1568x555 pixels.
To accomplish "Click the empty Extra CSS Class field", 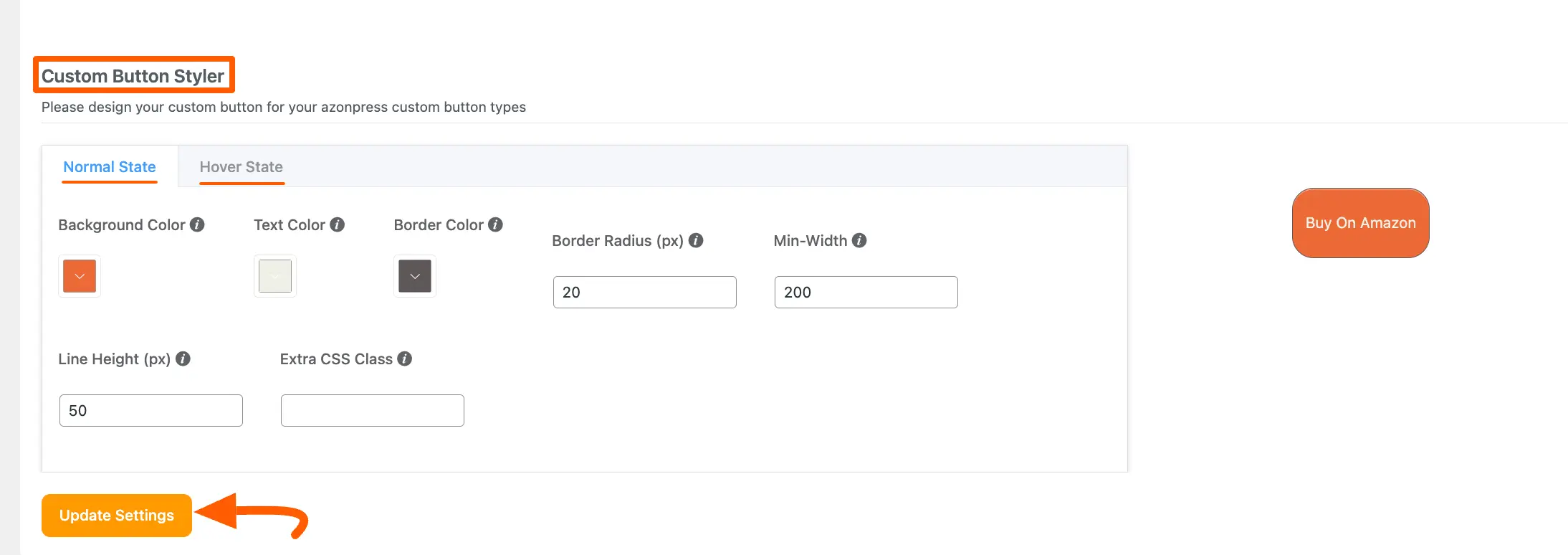I will point(372,410).
